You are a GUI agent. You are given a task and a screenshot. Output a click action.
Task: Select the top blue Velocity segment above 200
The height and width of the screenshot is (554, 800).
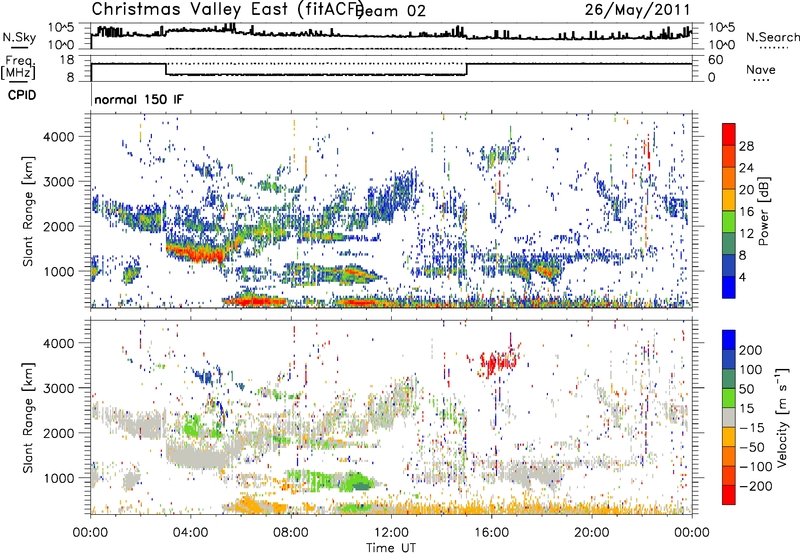729,340
